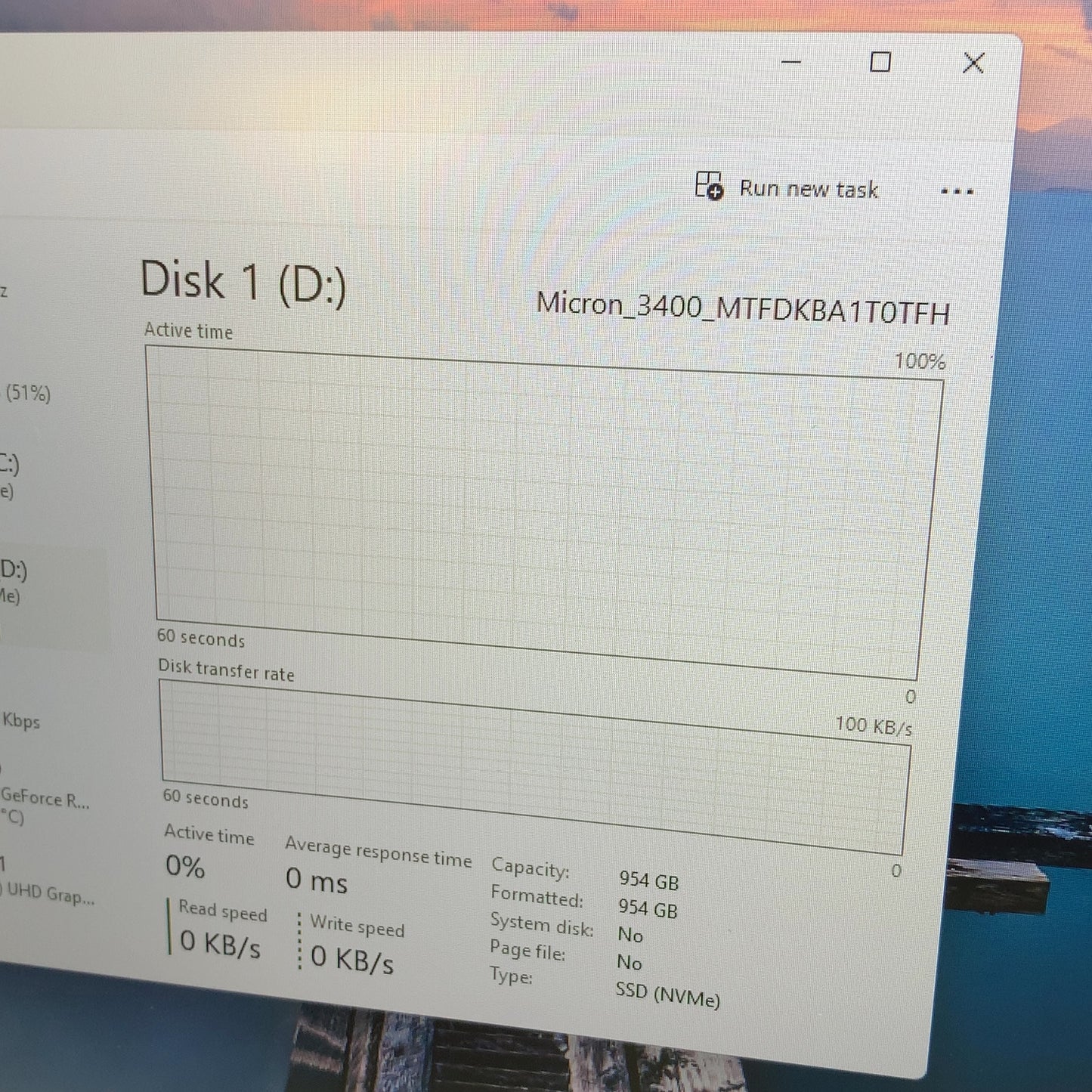The width and height of the screenshot is (1092, 1092).
Task: Select the GeForce GPU sidebar entry
Action: [x=45, y=806]
